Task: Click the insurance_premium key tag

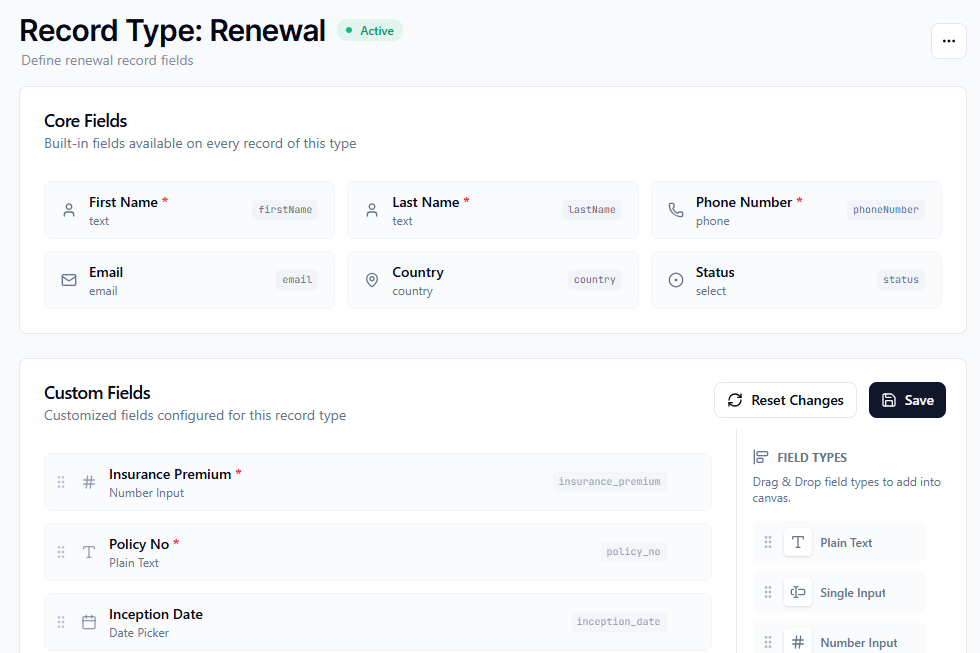Action: coord(609,482)
